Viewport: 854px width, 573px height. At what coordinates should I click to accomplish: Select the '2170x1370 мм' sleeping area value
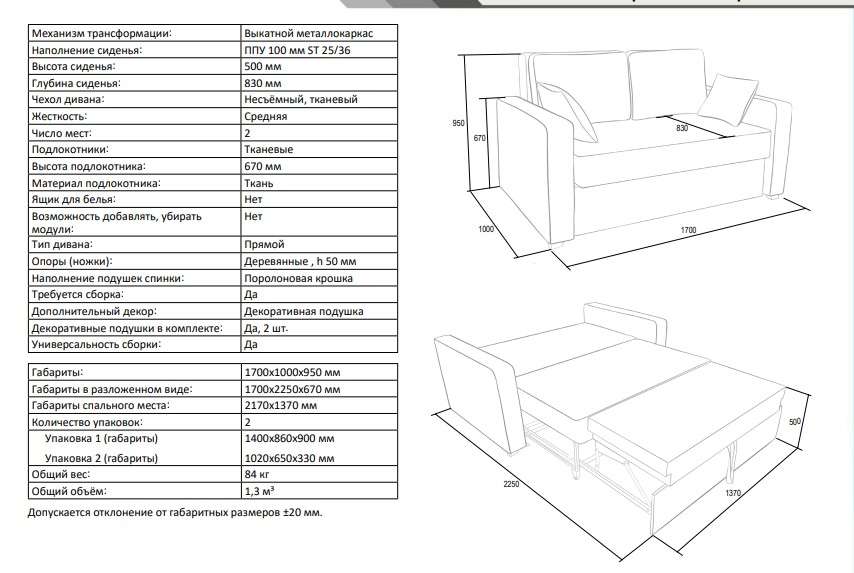pos(280,405)
